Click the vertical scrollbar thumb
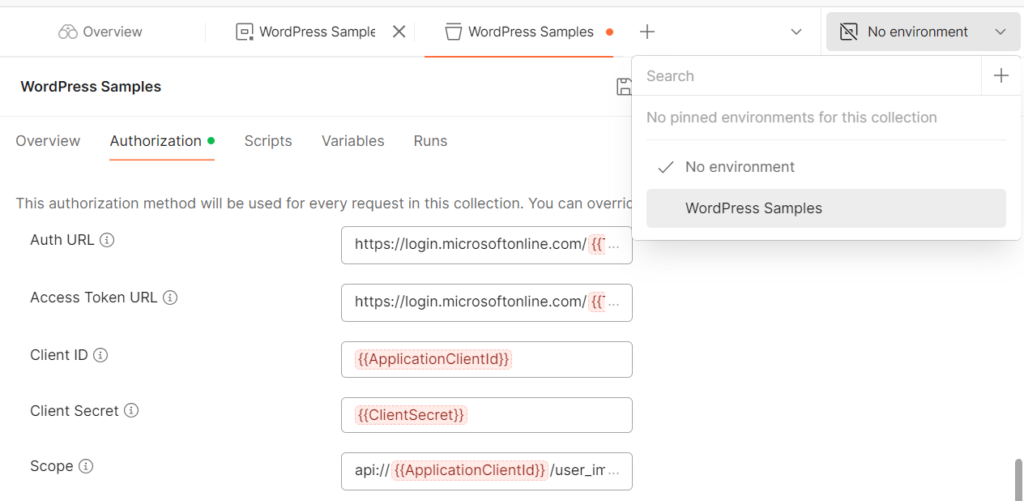Viewport: 1024px width, 501px height. point(1017,479)
